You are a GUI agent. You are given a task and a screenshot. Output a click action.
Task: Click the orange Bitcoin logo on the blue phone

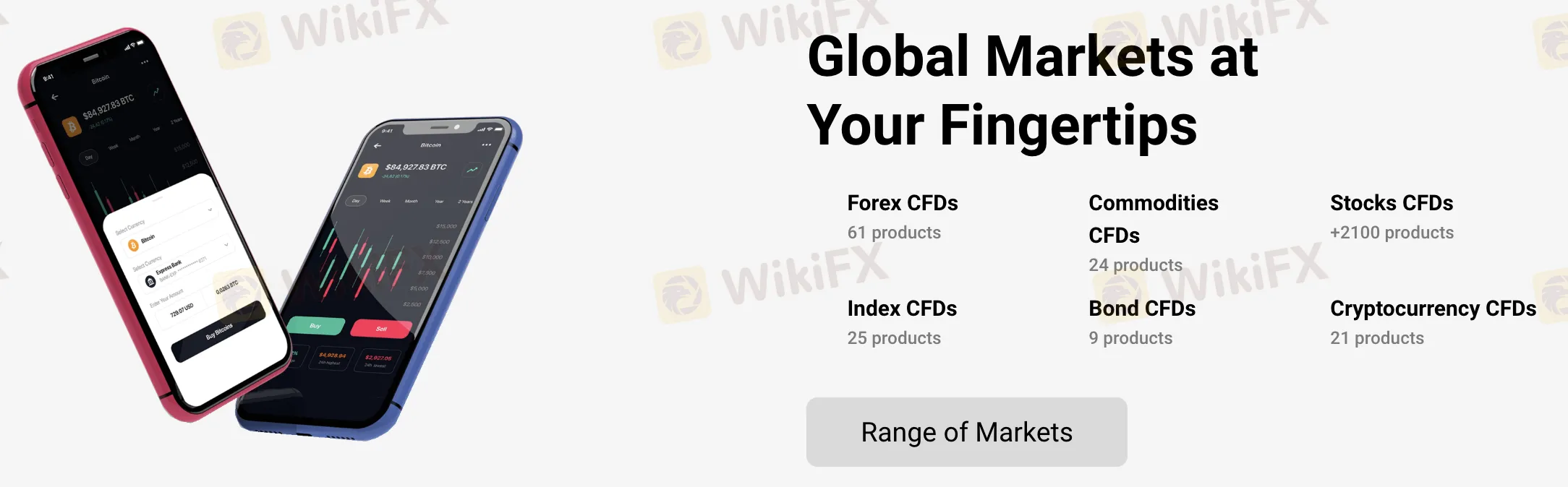368,171
